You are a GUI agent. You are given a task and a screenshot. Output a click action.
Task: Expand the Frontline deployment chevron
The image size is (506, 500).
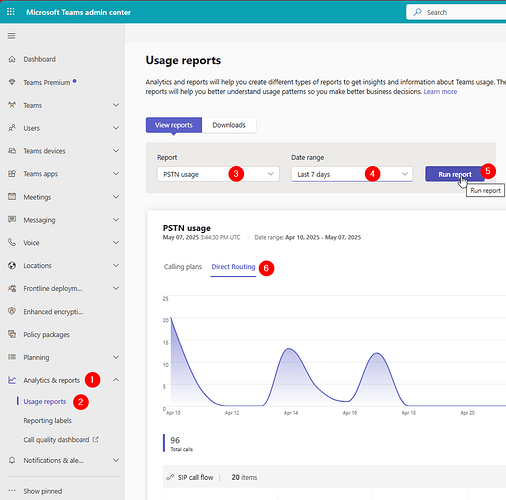pyautogui.click(x=116, y=288)
